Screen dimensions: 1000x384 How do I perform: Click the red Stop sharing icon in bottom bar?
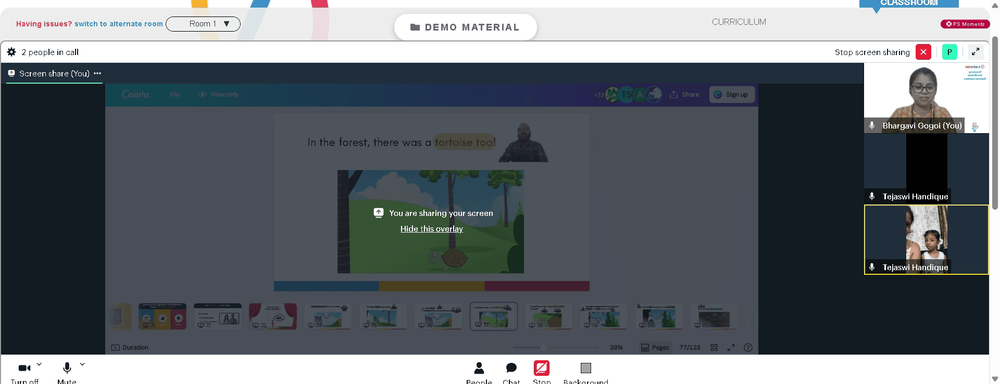[x=541, y=368]
